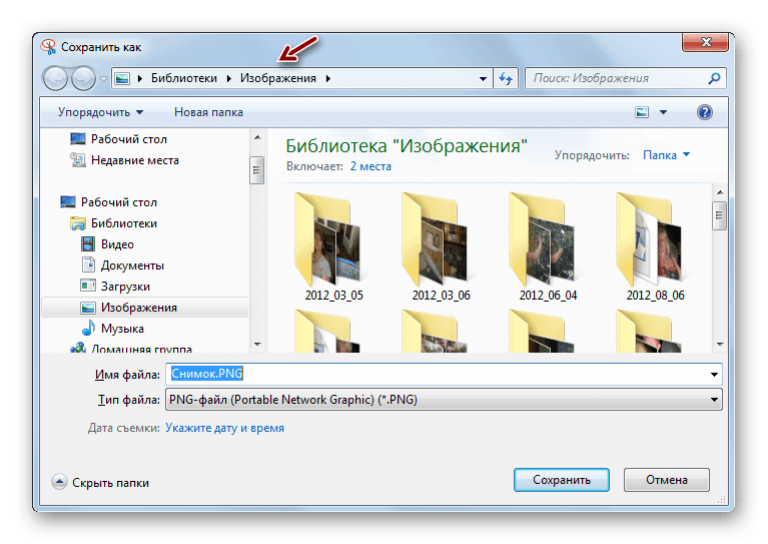Screen dimensions: 768x544
Task: Expand the Тип файла combo box
Action: click(714, 400)
